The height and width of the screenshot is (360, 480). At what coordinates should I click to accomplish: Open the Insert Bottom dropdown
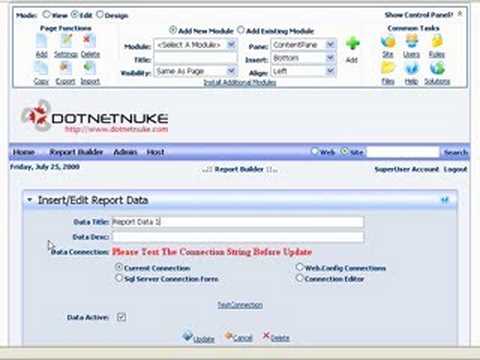303,58
